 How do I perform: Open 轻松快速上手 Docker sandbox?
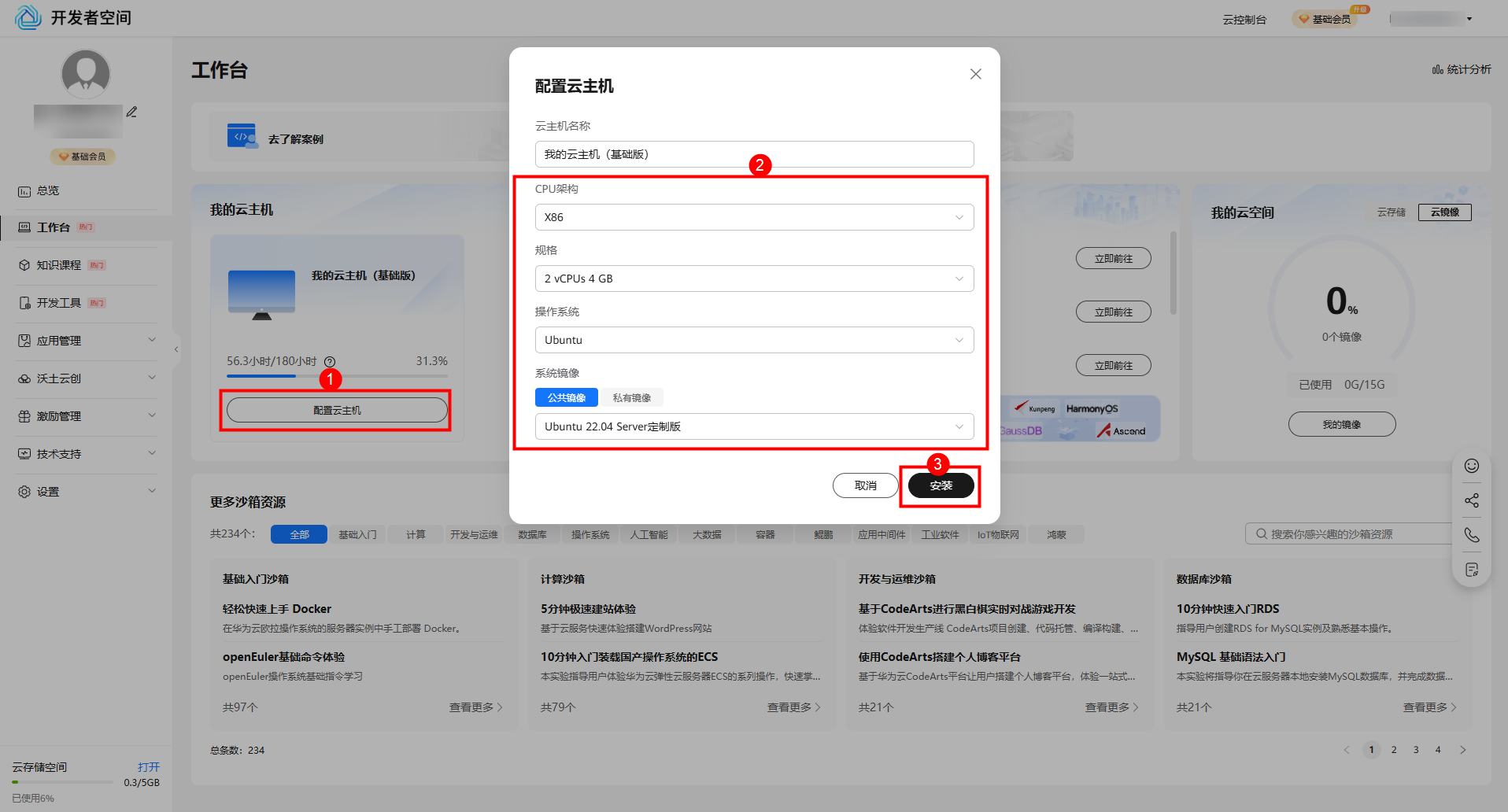pos(277,609)
